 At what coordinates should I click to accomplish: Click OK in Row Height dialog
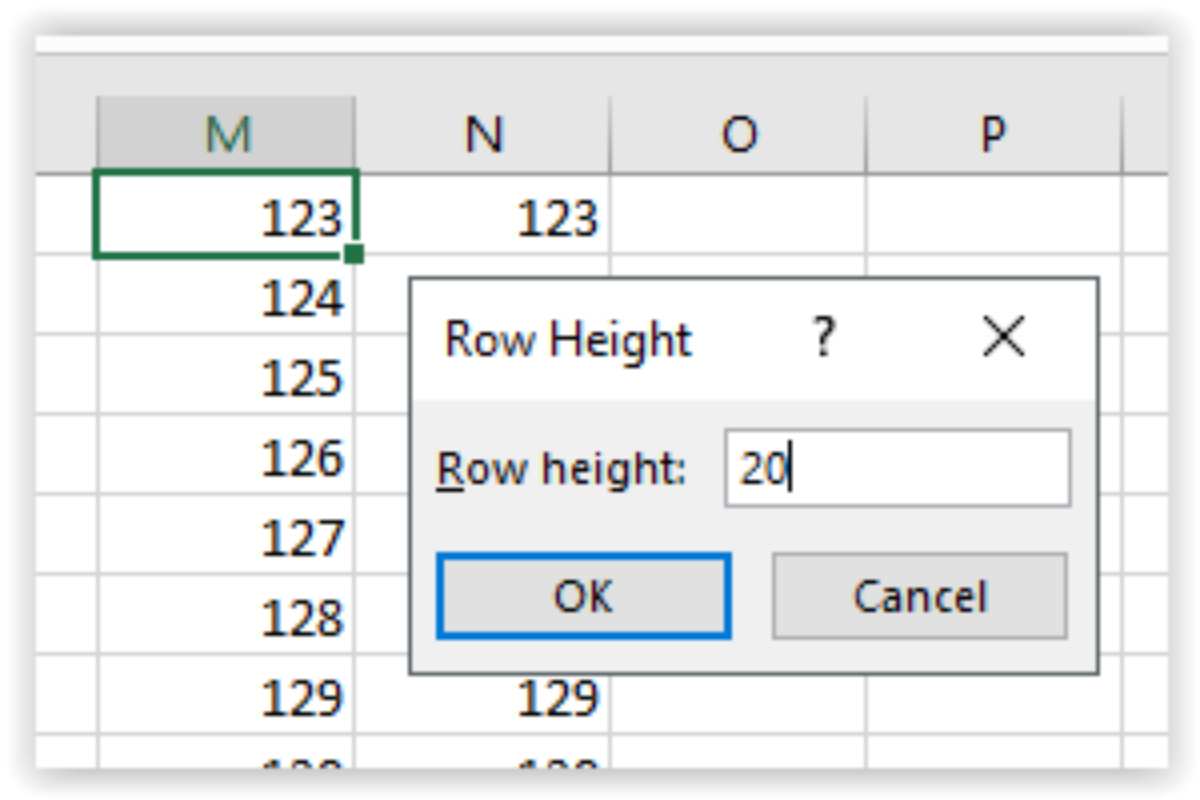click(583, 596)
